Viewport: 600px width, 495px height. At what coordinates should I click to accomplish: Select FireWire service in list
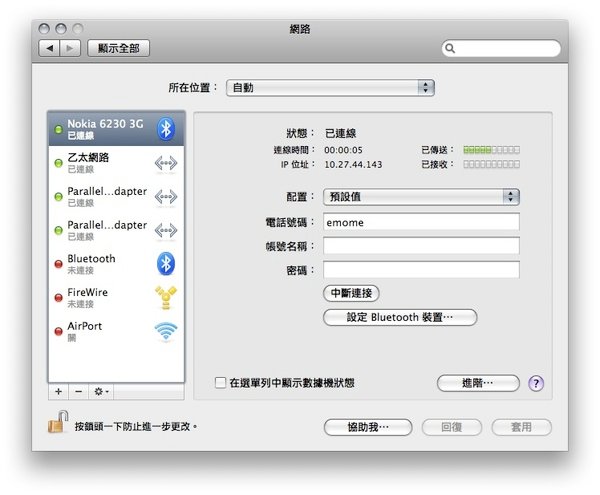click(116, 298)
